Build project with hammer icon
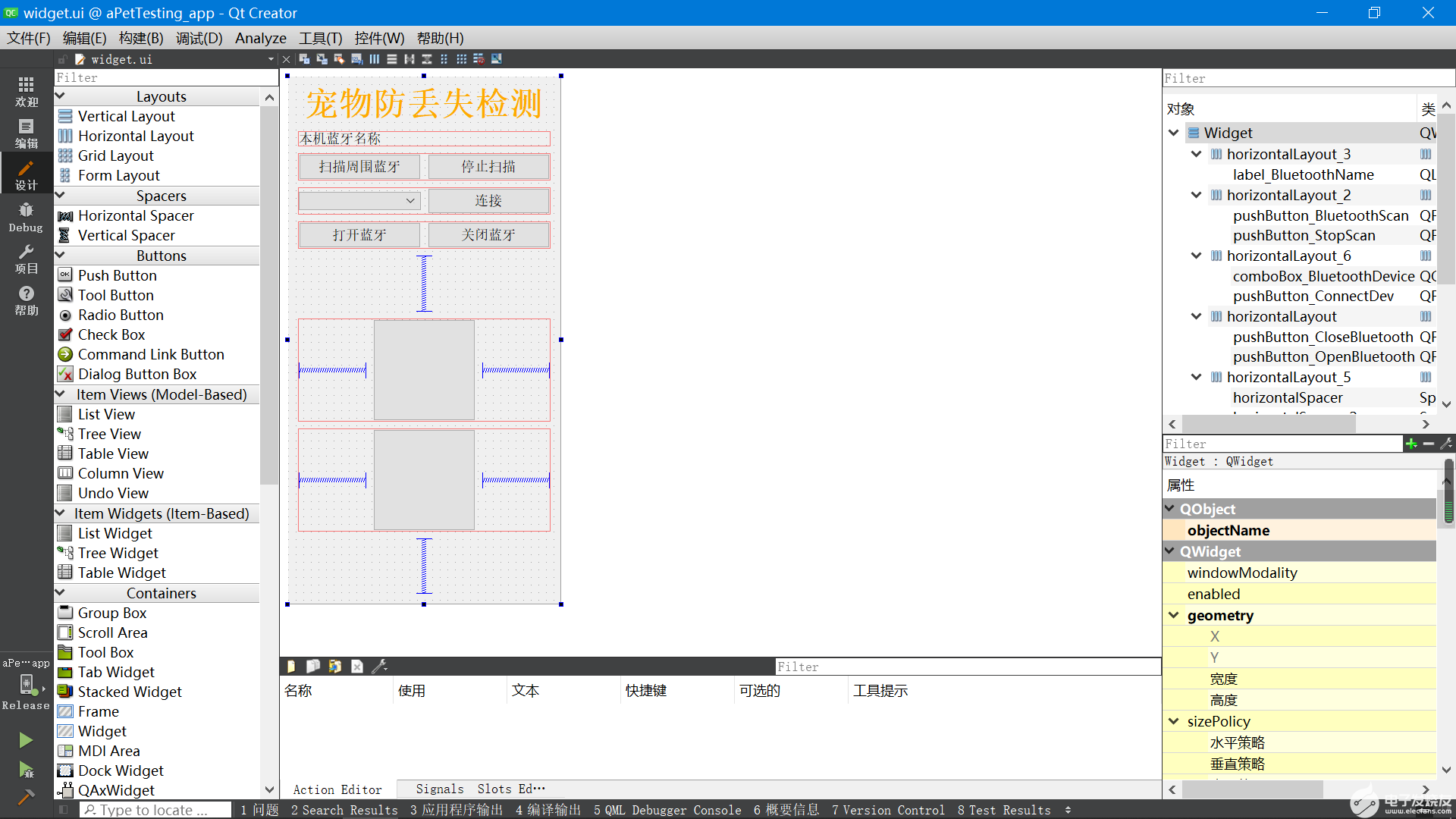This screenshot has height=819, width=1456. (x=26, y=797)
